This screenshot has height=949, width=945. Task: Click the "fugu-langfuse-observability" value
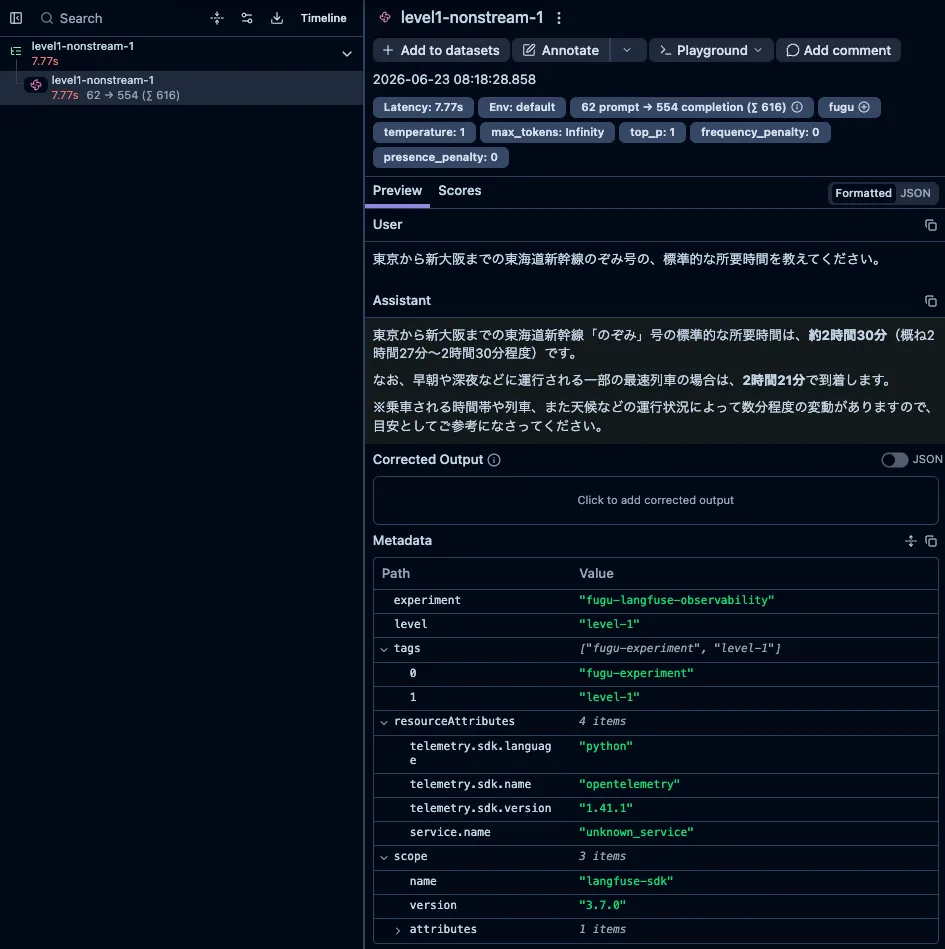click(676, 600)
